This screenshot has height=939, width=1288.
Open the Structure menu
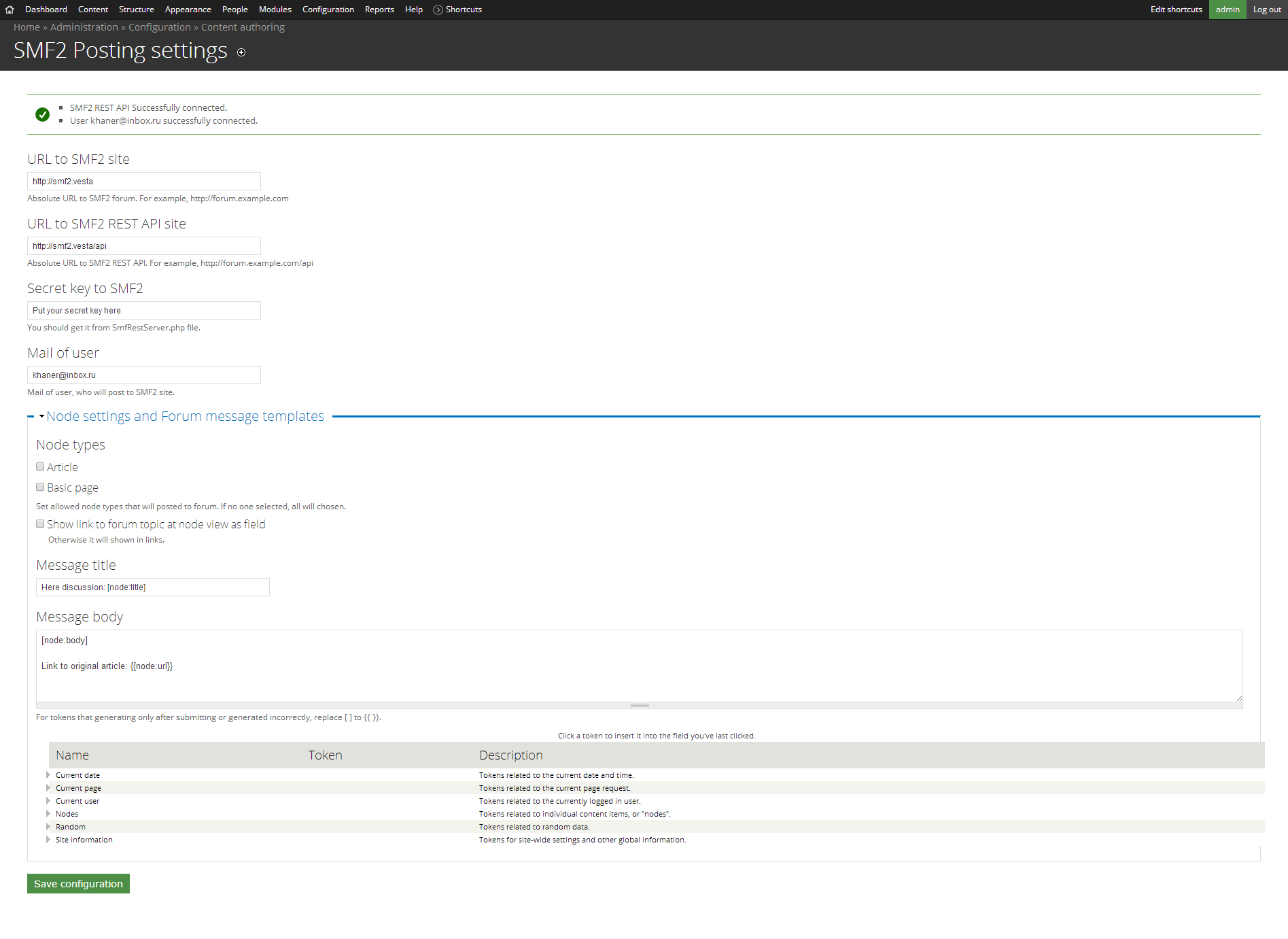click(137, 10)
